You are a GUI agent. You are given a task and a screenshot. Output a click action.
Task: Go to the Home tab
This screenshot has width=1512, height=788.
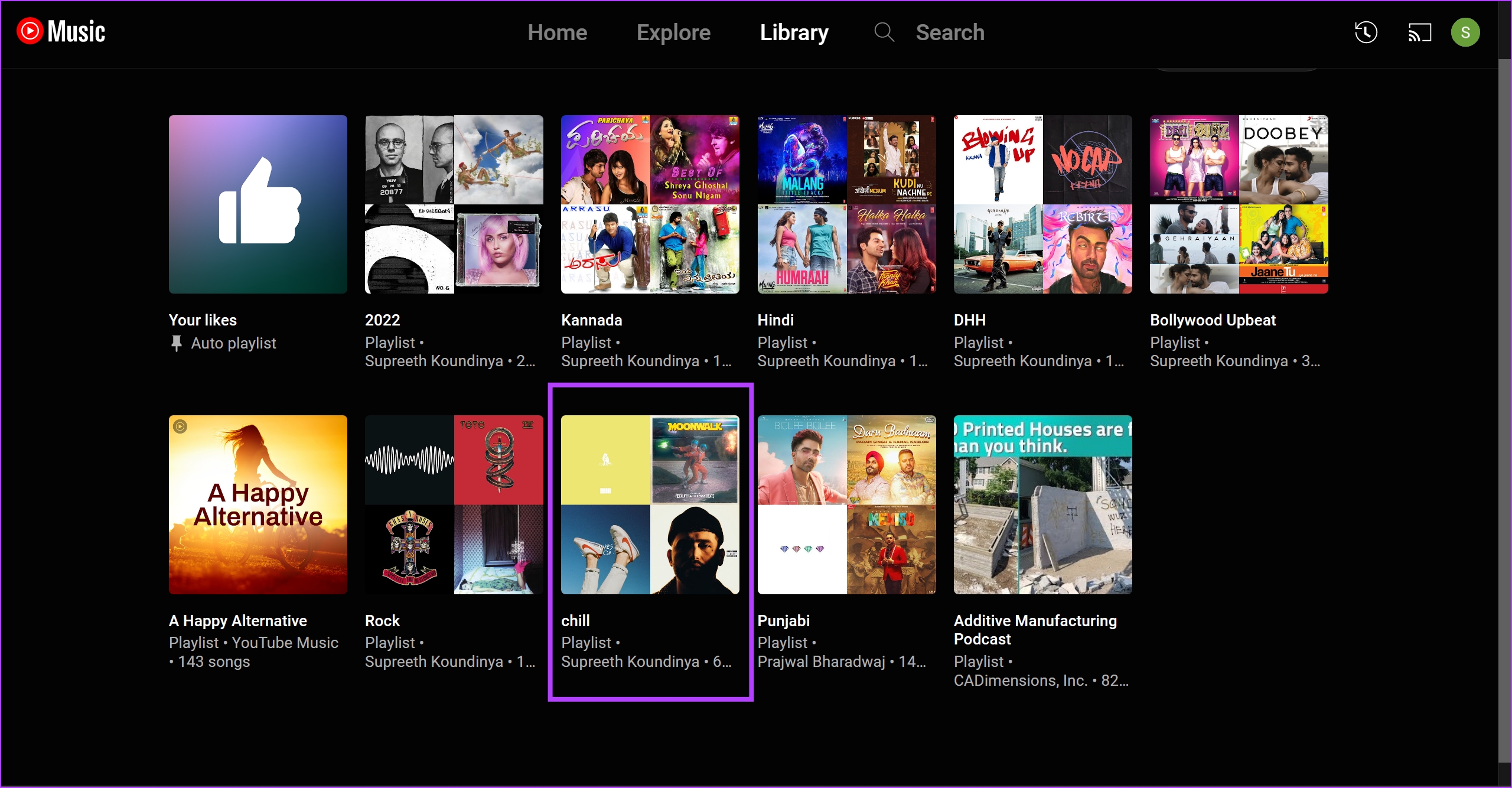[x=557, y=32]
